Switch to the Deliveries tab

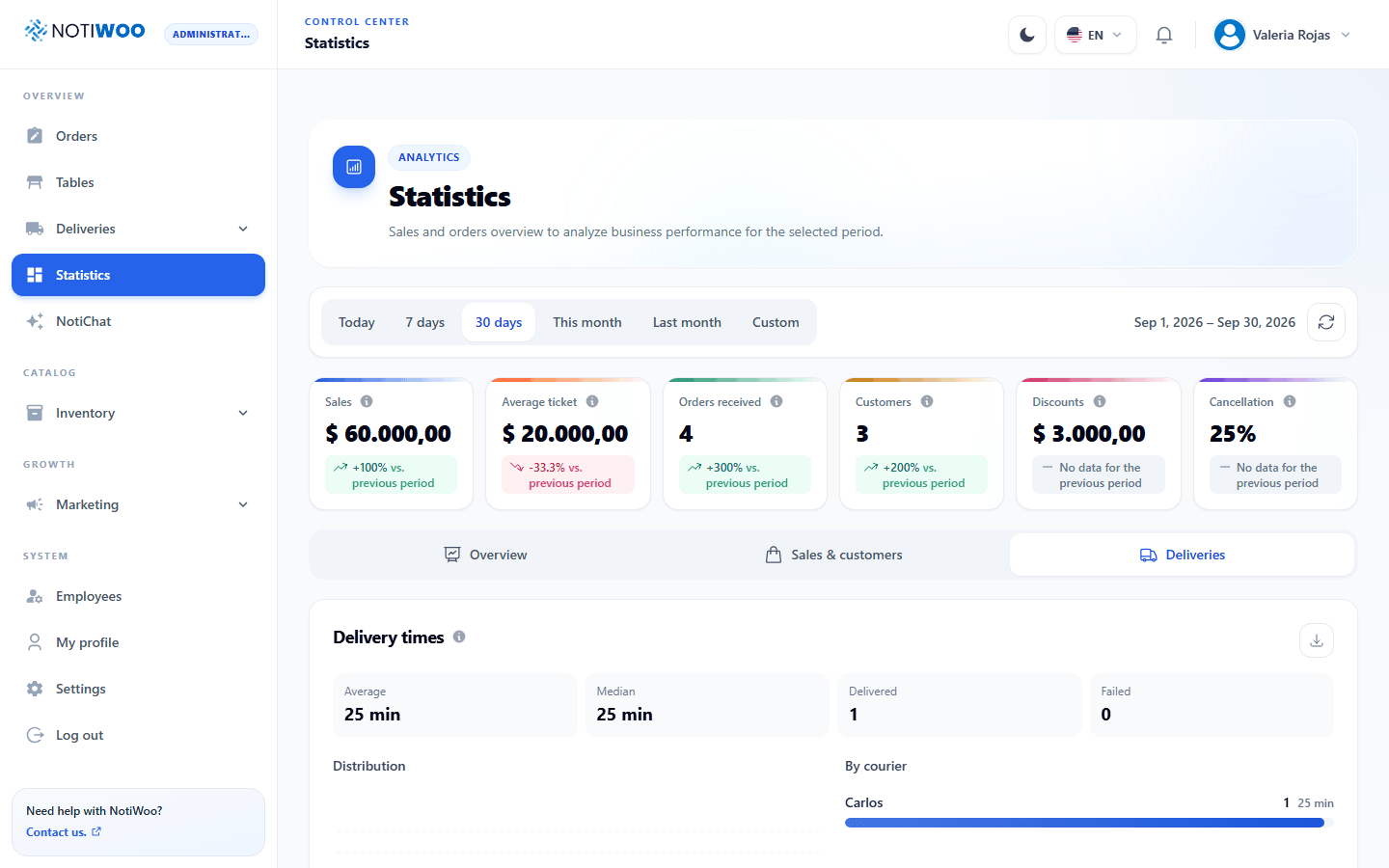pyautogui.click(x=1182, y=555)
